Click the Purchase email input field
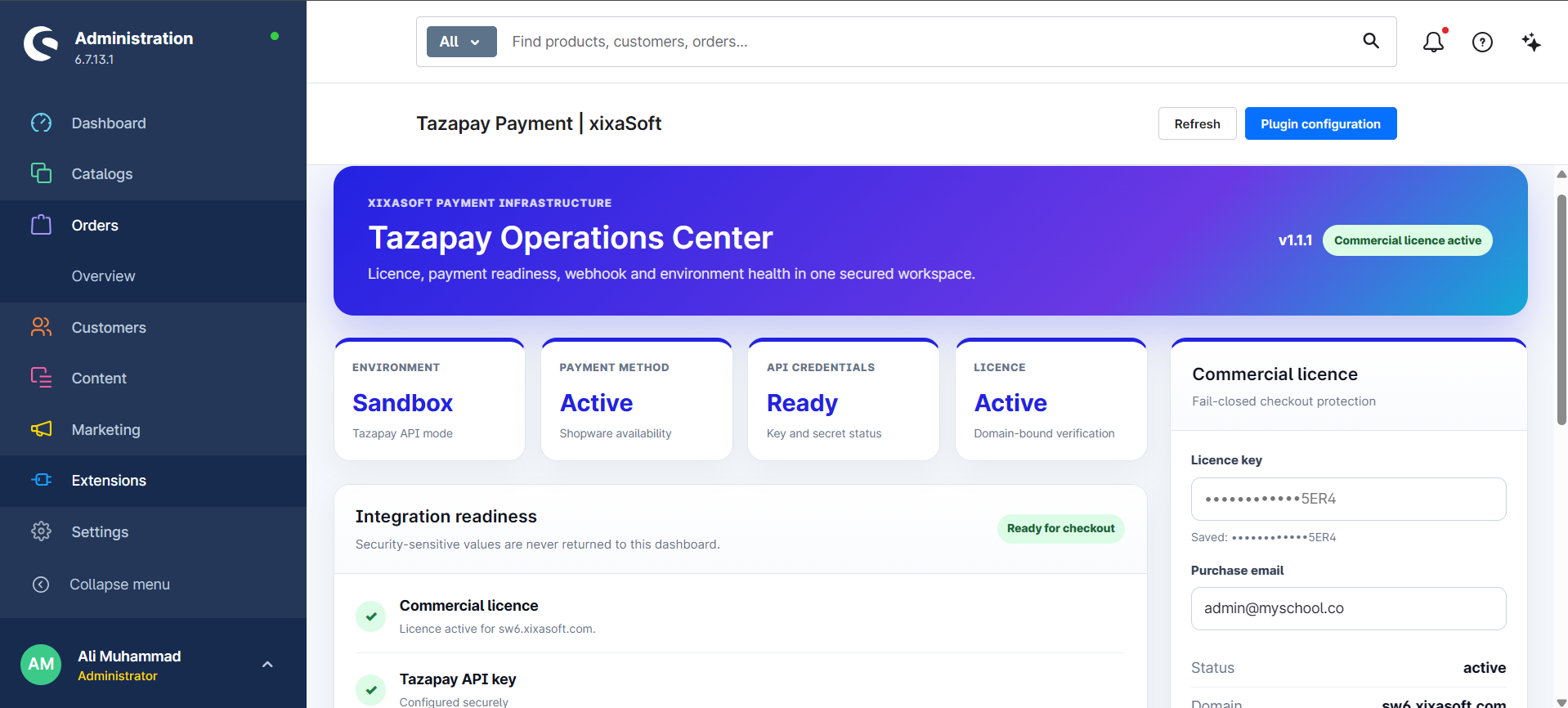The image size is (1568, 708). coord(1348,608)
